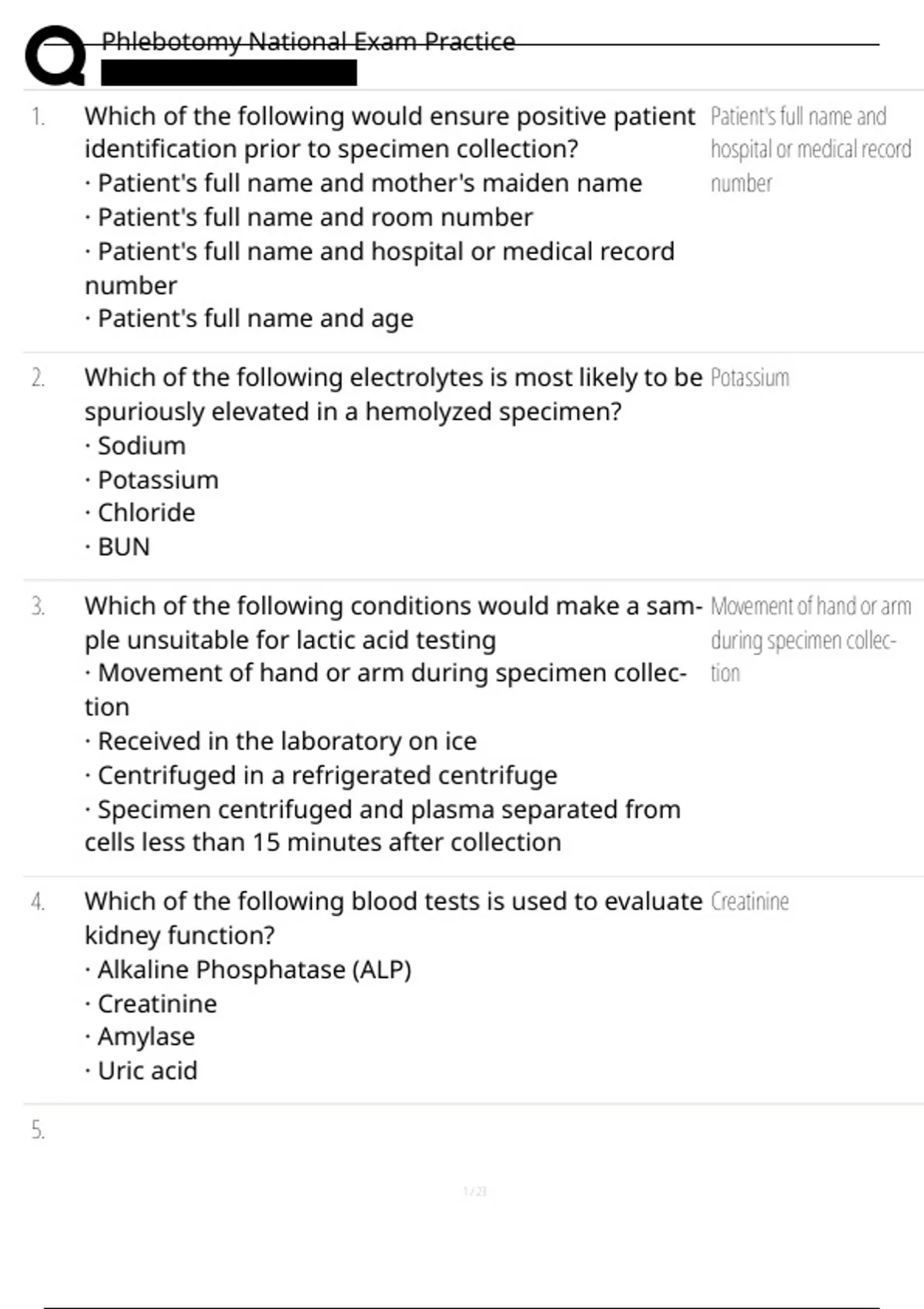Choose Alkaline Phosphatase (ALP) option

(x=254, y=969)
